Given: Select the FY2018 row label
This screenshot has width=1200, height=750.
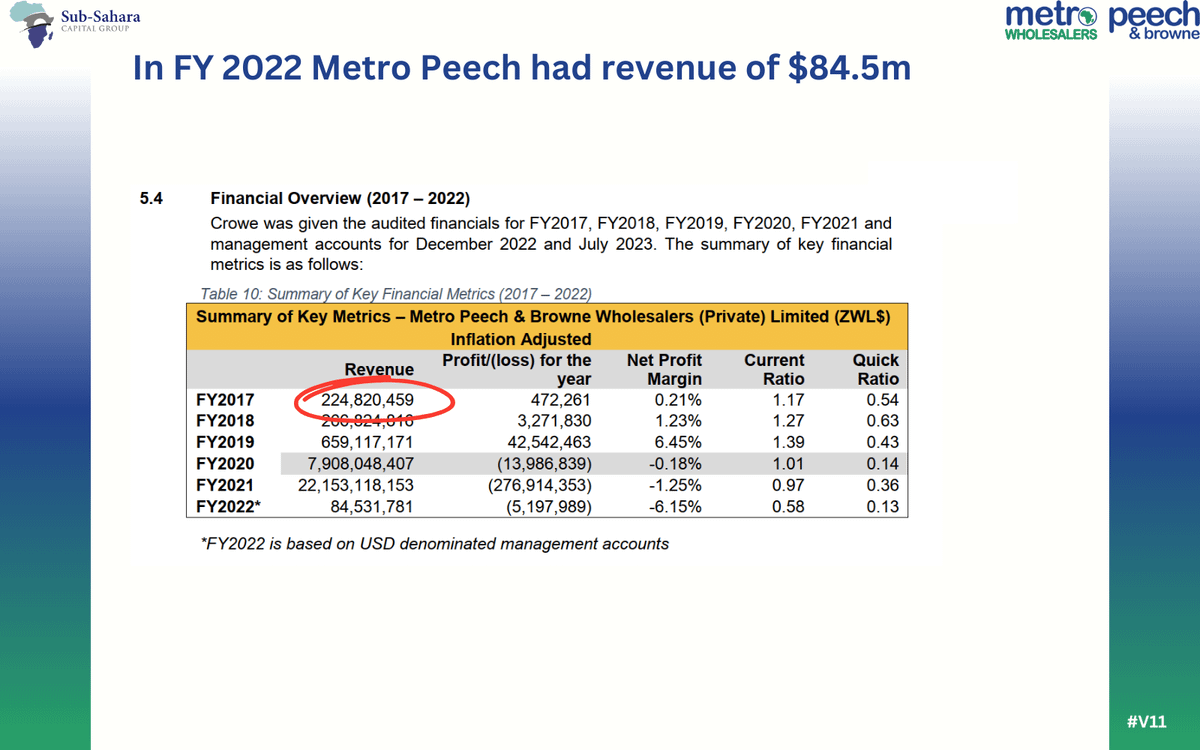Looking at the screenshot, I should point(225,421).
